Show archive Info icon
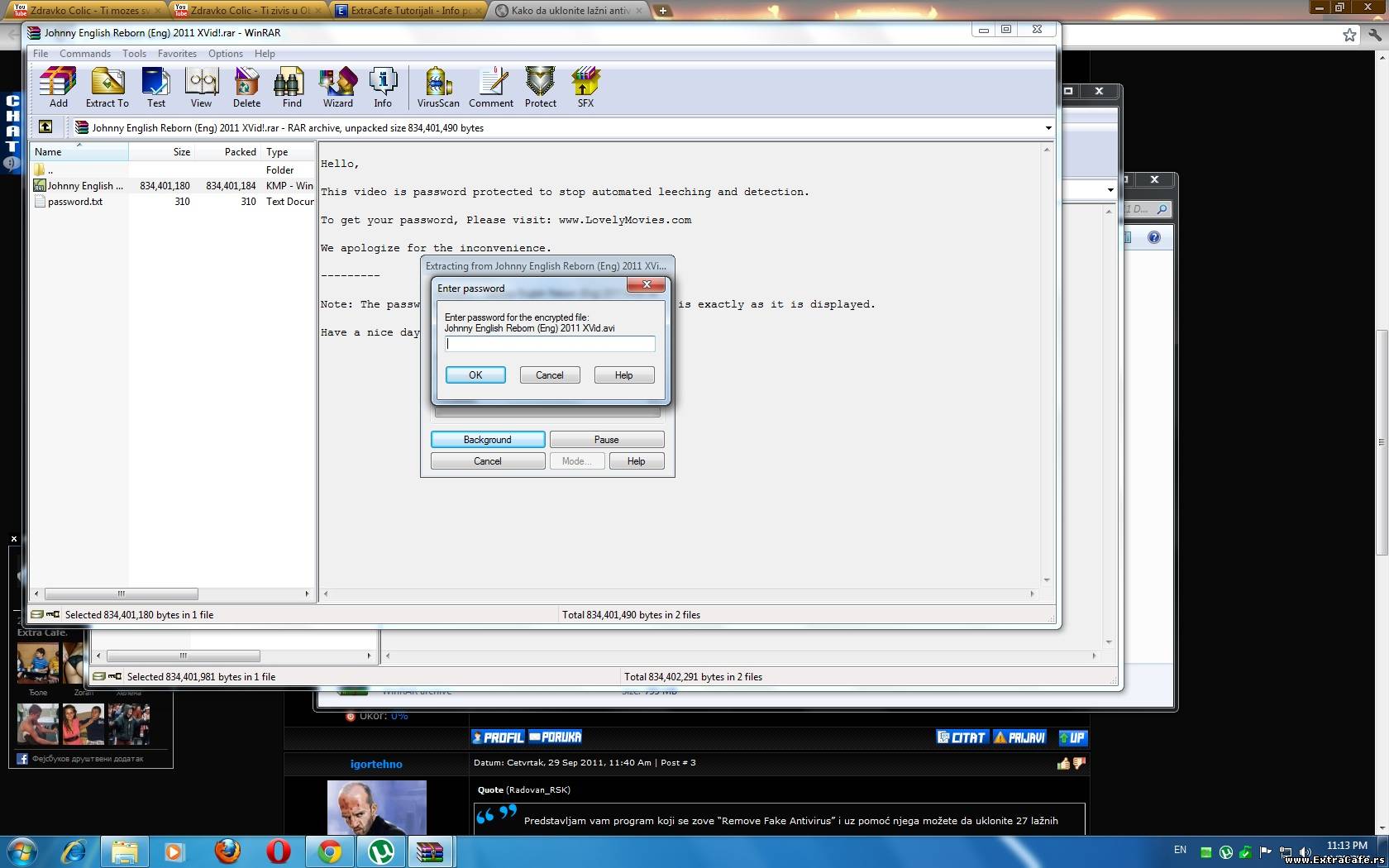1389x868 pixels. [383, 87]
